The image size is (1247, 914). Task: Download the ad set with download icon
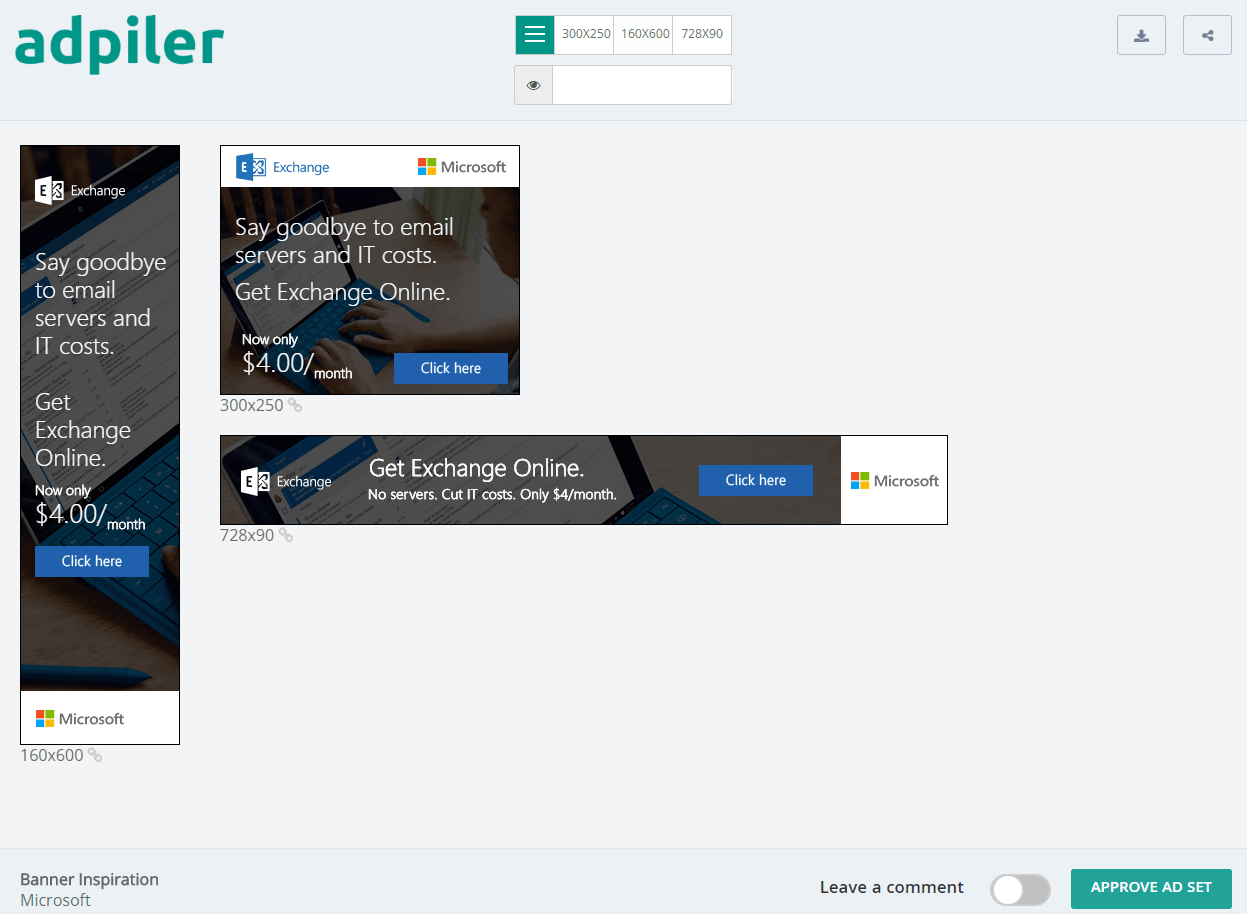(x=1141, y=35)
